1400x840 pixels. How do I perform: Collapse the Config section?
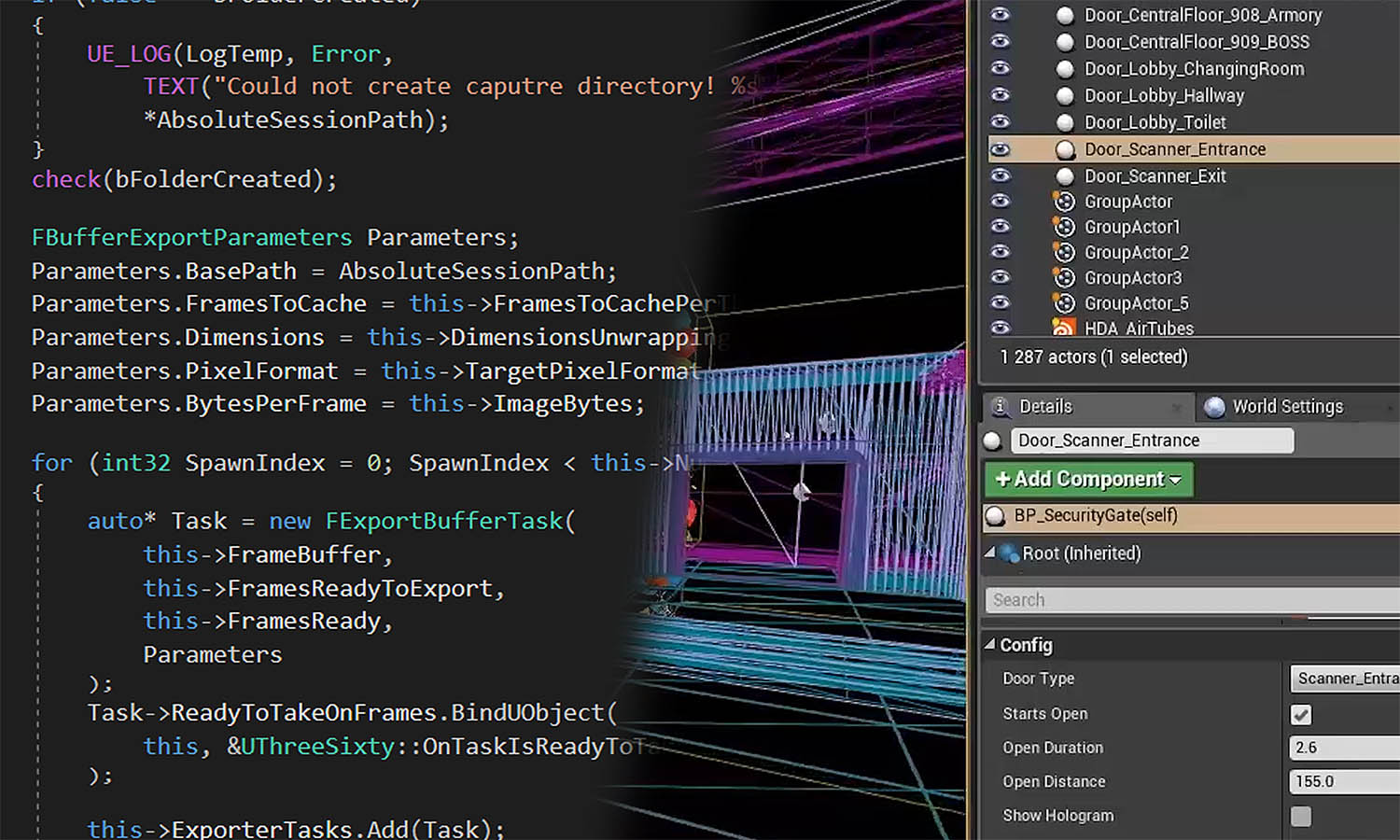tap(990, 644)
